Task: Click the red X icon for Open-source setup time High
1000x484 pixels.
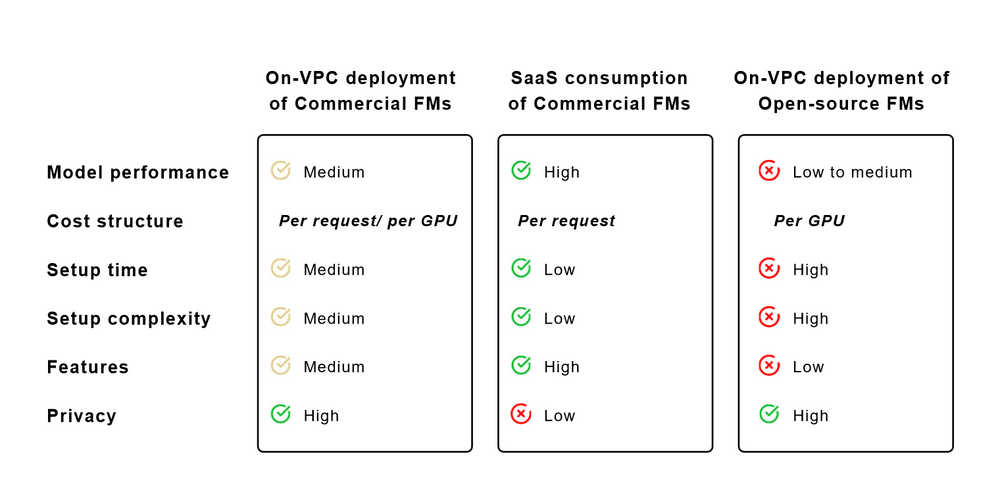Action: pyautogui.click(x=769, y=269)
